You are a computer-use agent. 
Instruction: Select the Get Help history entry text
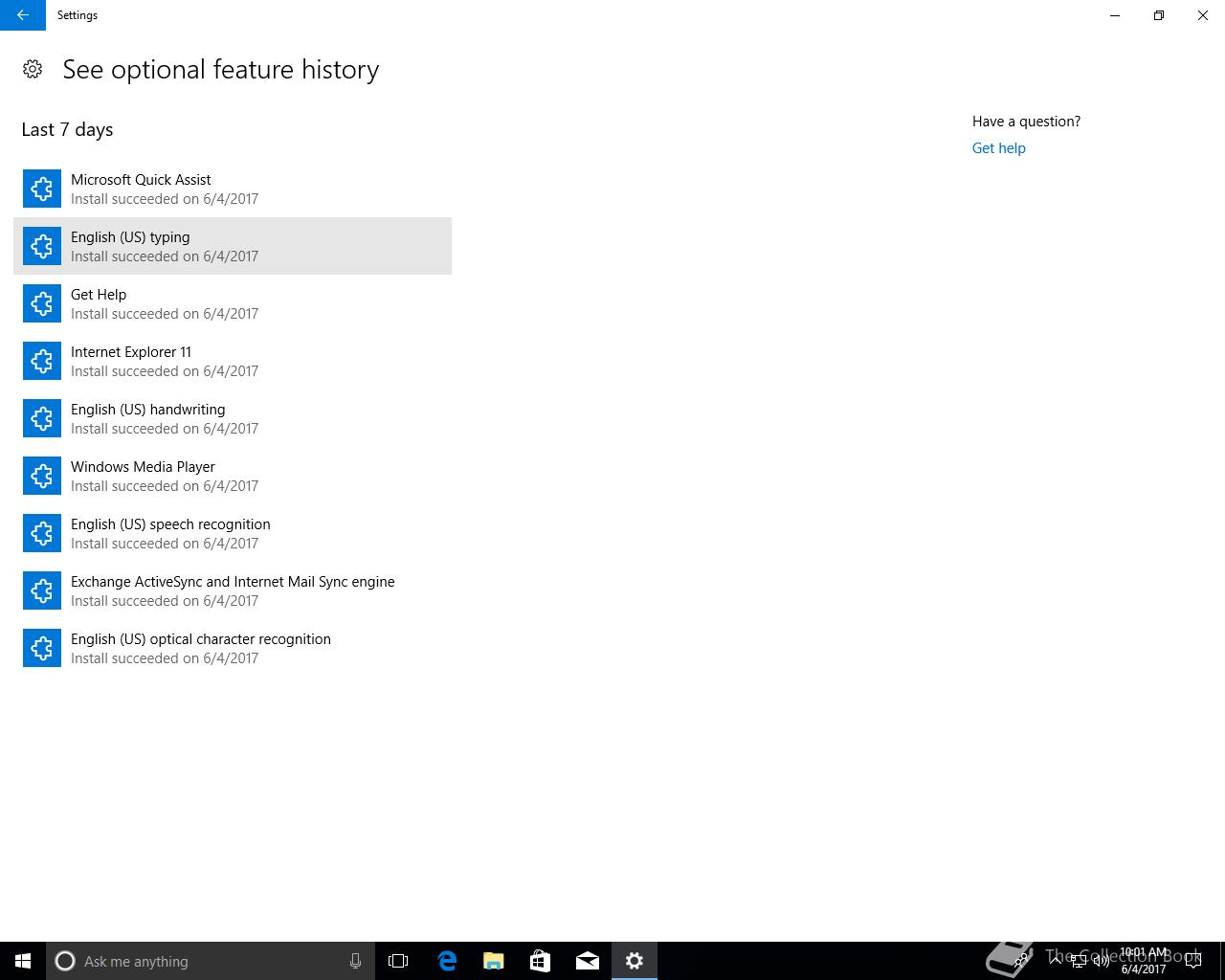[x=99, y=295]
